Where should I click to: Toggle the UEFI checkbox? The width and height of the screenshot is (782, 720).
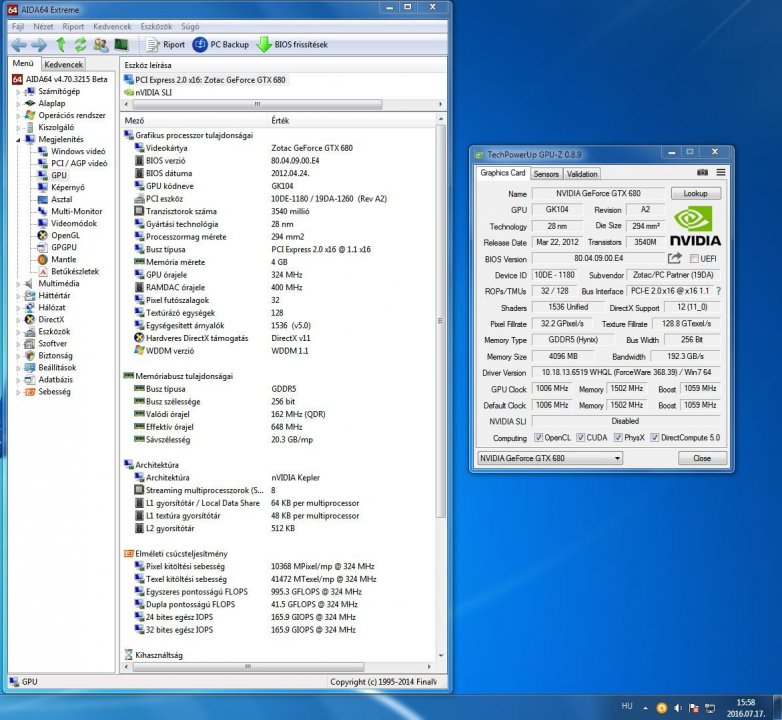click(695, 259)
